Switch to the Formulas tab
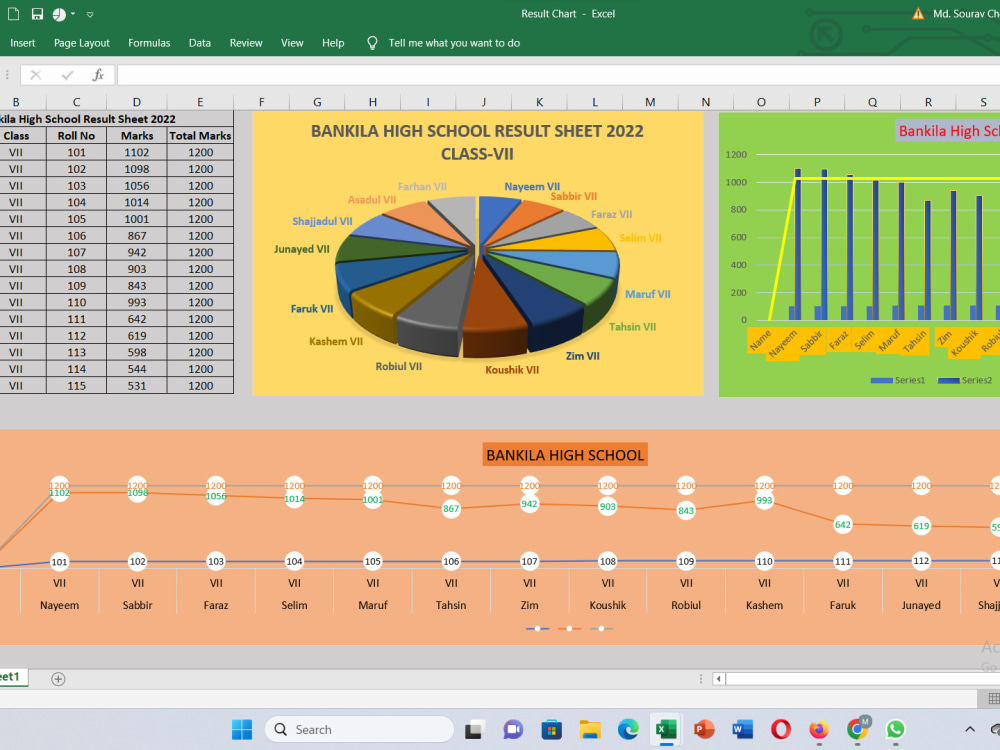 149,43
